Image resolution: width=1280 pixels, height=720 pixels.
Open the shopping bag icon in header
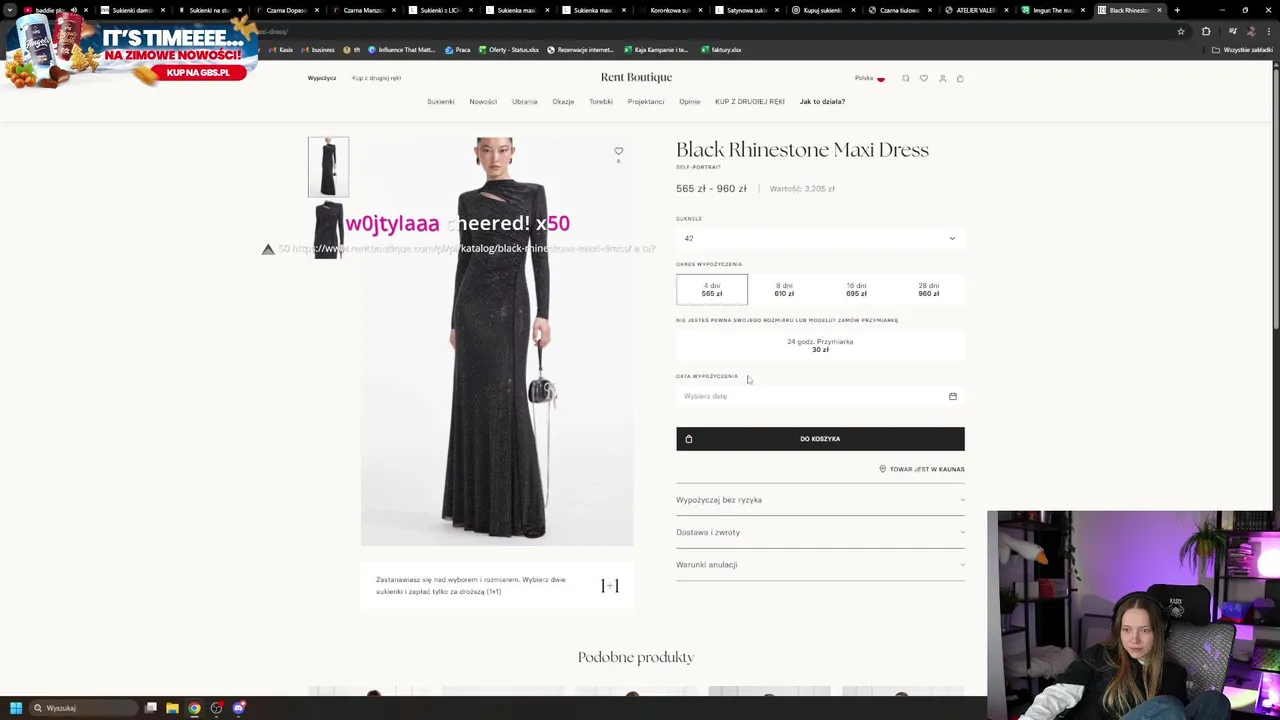coord(960,78)
